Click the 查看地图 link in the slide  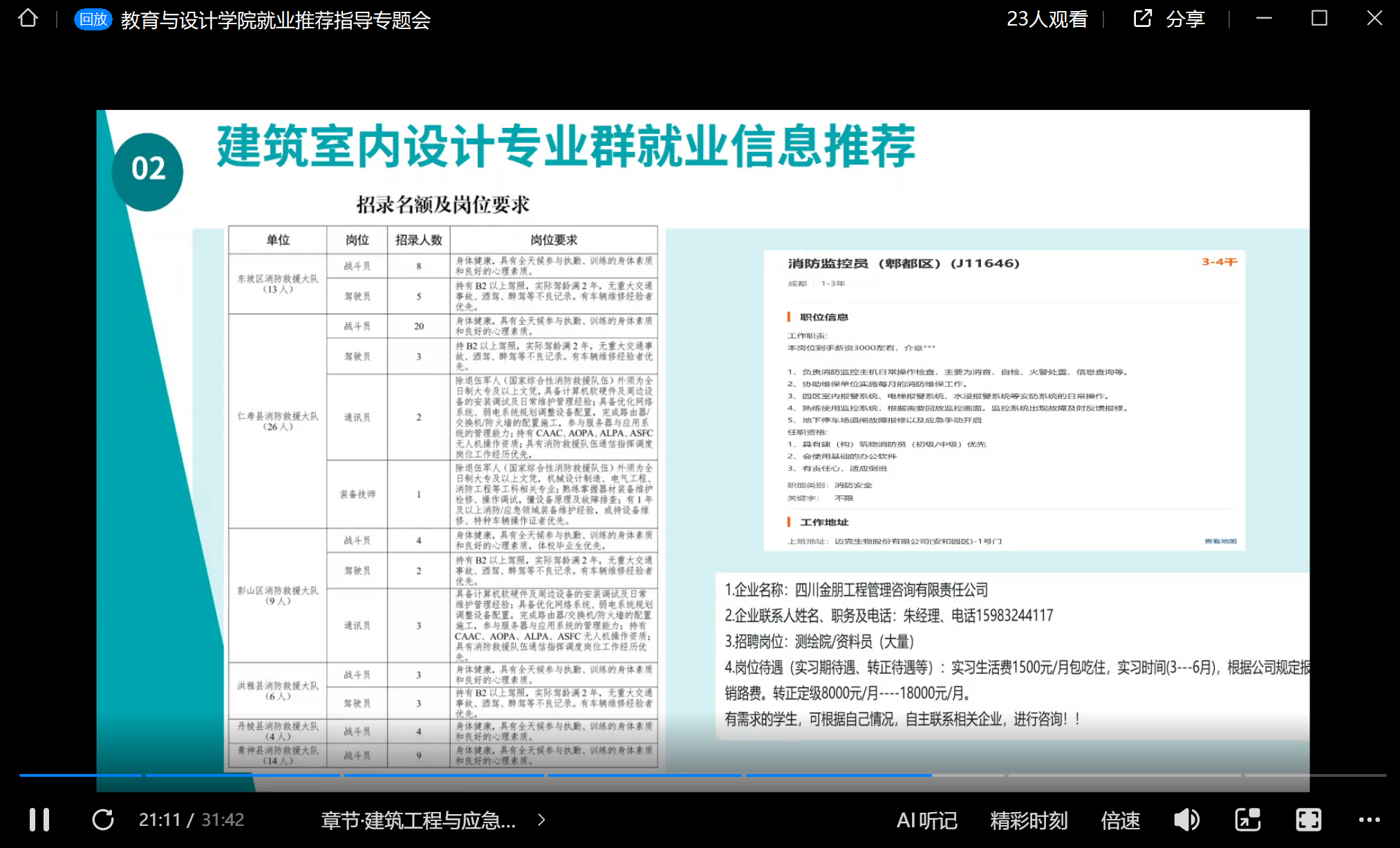tap(1220, 541)
